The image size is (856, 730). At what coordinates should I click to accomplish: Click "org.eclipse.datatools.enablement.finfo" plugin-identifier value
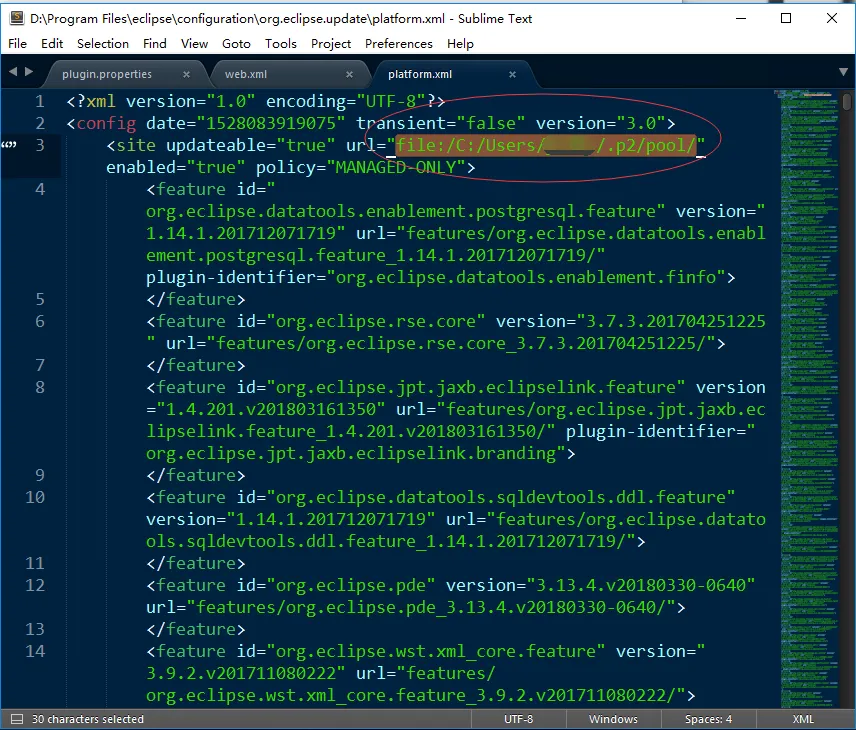coord(526,277)
